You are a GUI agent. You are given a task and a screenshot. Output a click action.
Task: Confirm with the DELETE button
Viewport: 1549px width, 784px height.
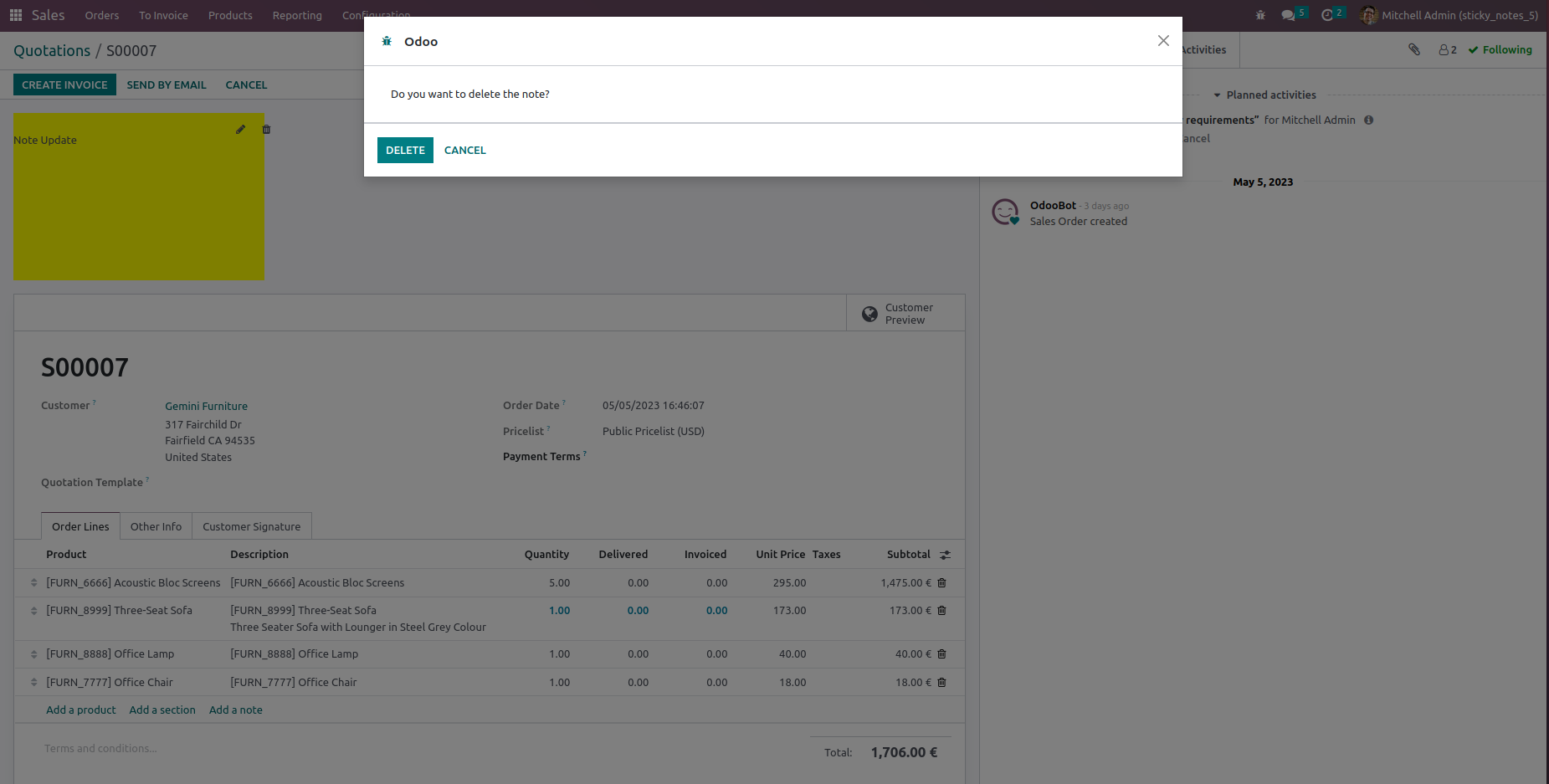(405, 151)
